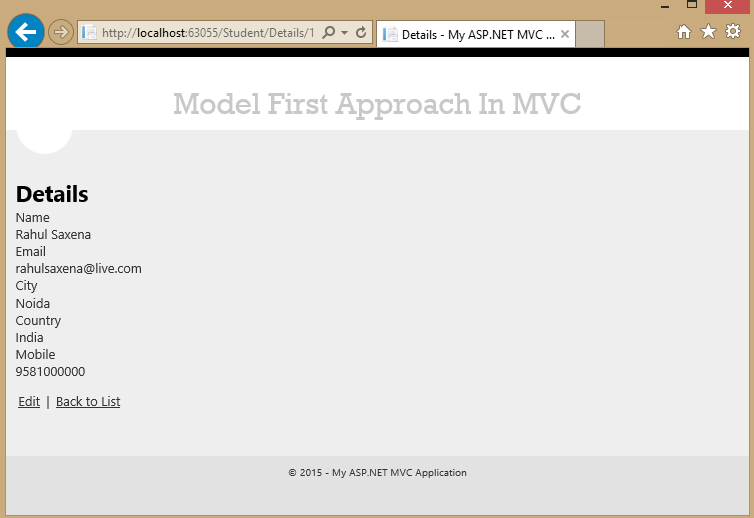Open Favorites with the star icon
The image size is (754, 518).
[708, 32]
